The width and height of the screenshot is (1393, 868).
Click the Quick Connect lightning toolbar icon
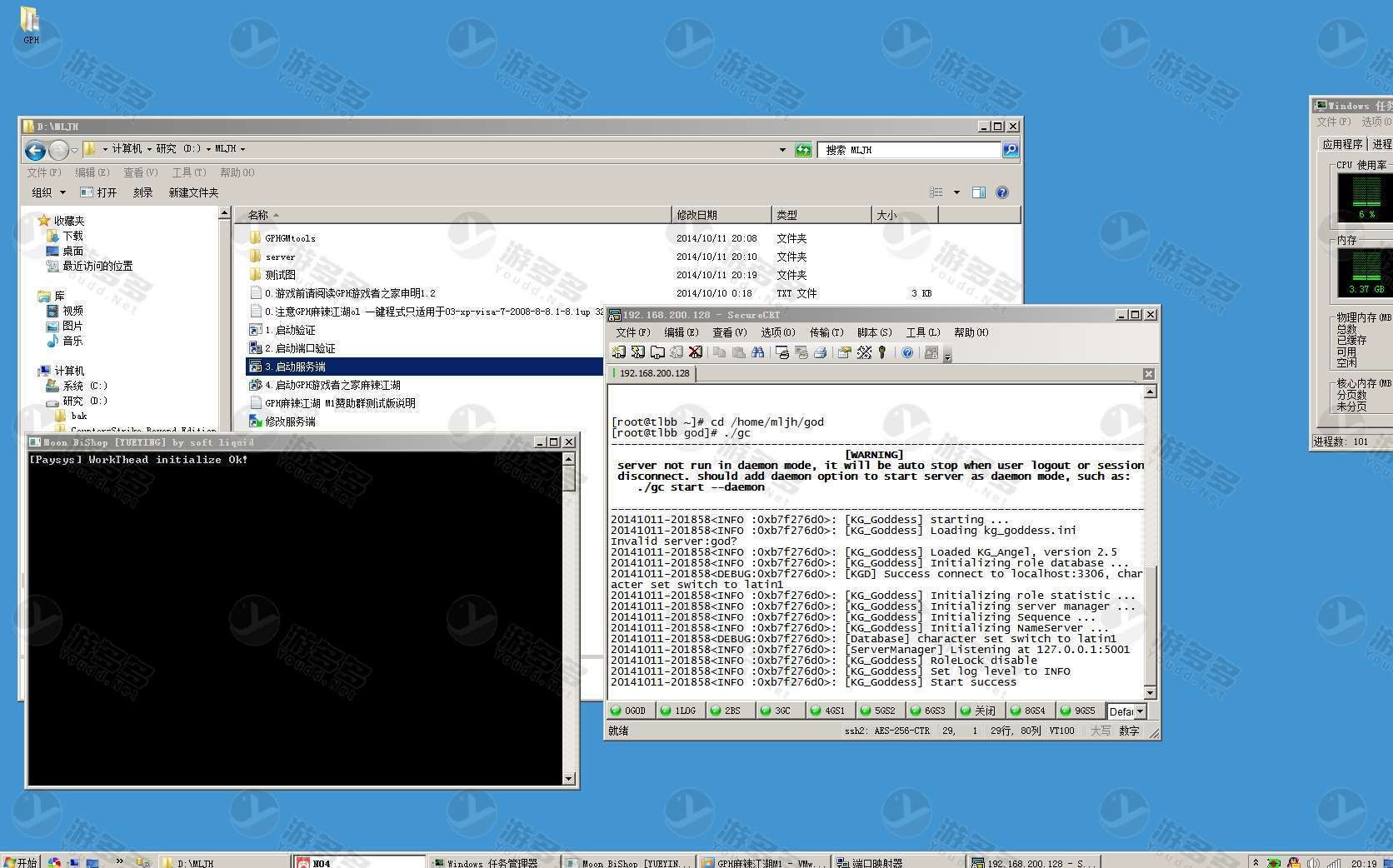[637, 352]
